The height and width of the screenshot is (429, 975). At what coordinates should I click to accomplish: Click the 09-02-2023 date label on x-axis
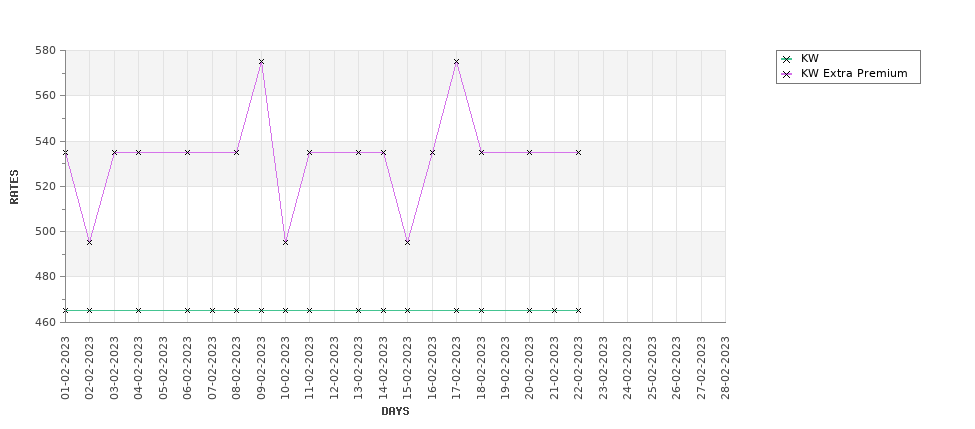(261, 367)
